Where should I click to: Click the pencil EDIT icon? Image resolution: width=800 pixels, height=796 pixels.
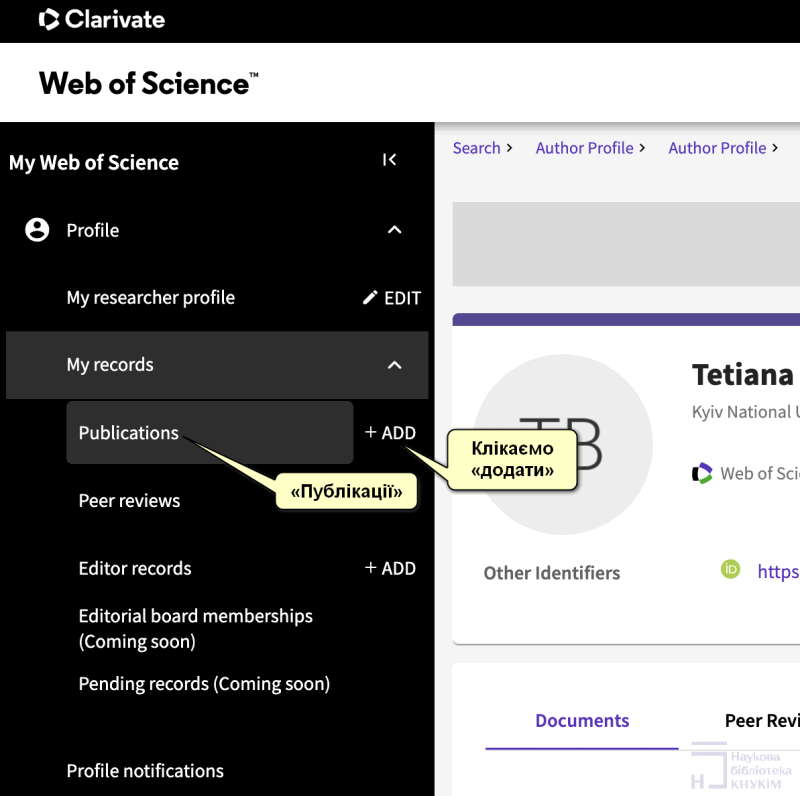click(371, 298)
